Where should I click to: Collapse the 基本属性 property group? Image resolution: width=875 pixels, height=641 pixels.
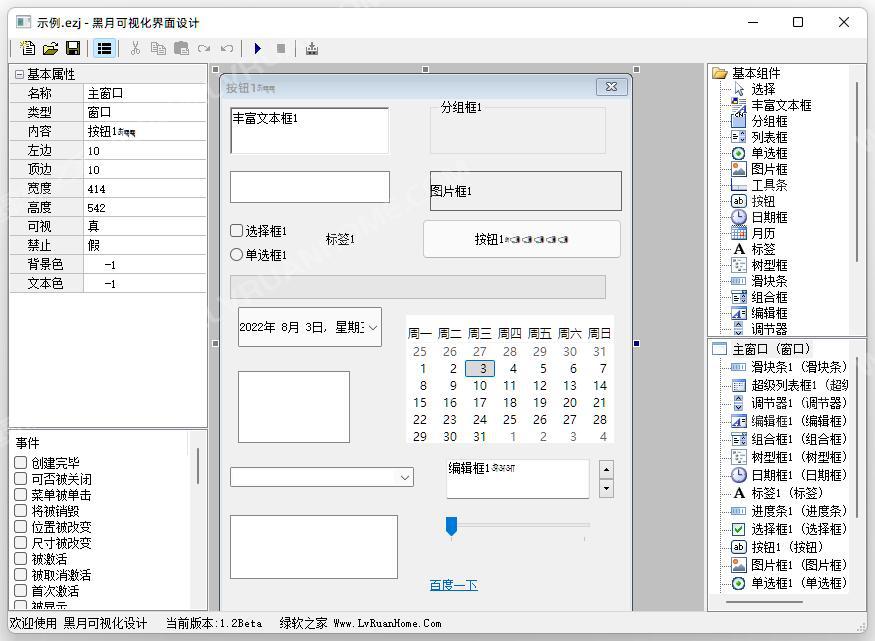[19, 74]
